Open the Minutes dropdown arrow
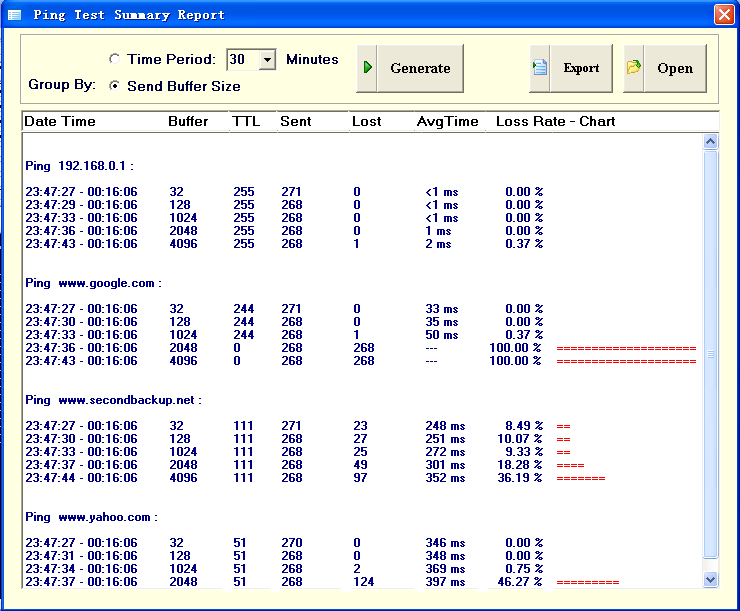The height and width of the screenshot is (611, 740). [267, 60]
